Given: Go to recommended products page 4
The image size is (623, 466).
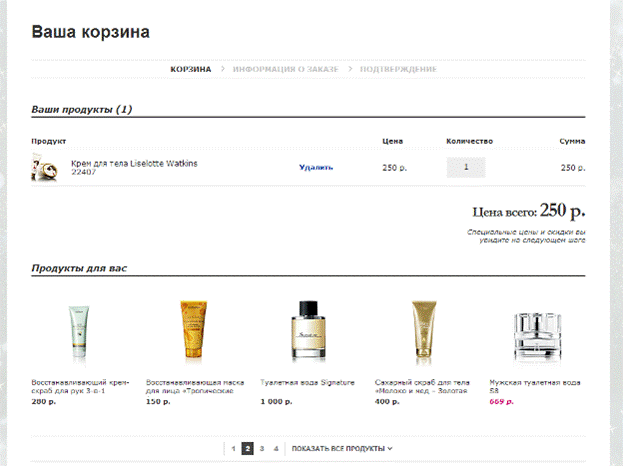Looking at the screenshot, I should [x=276, y=449].
